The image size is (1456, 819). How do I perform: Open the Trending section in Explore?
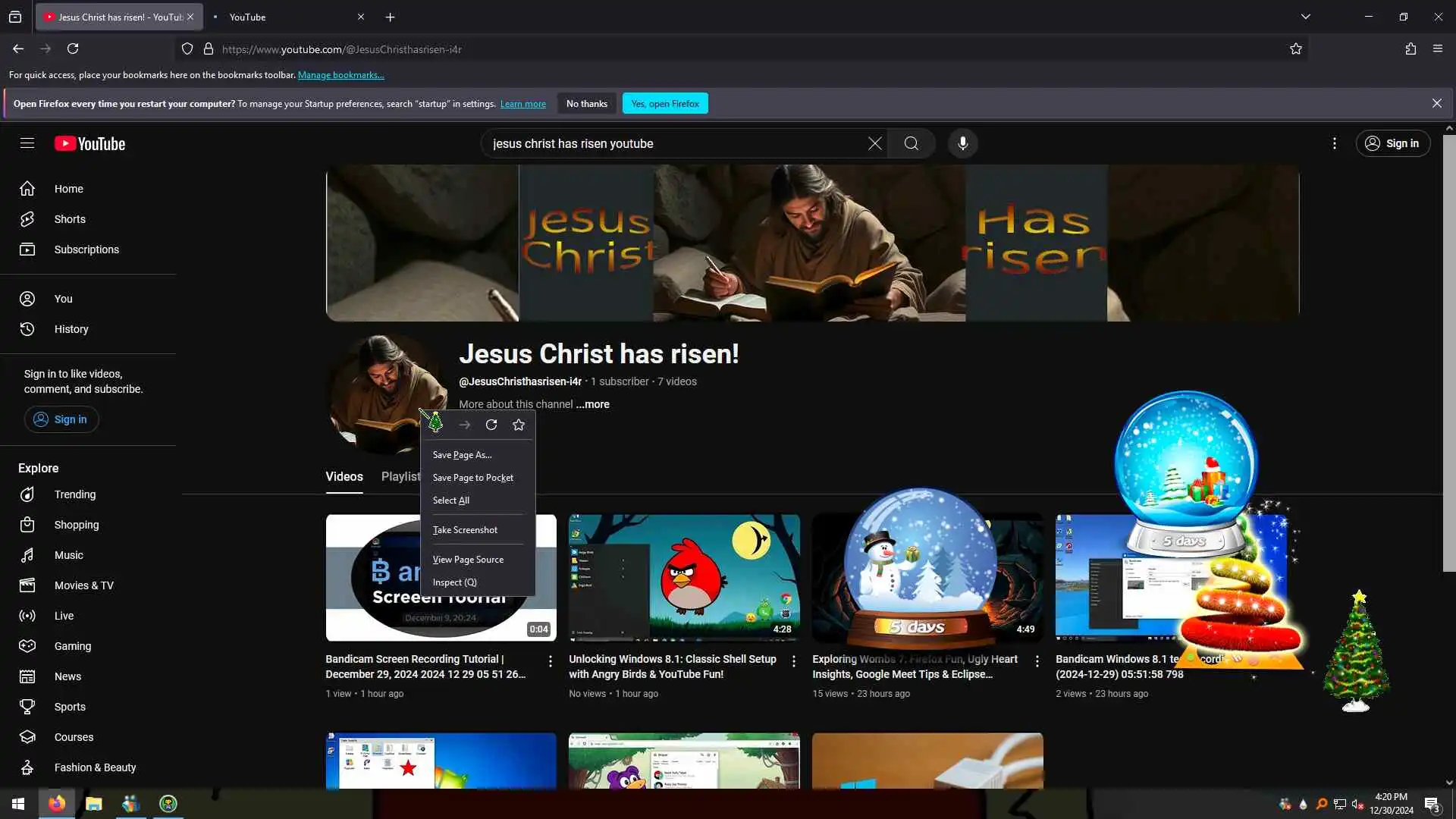(x=74, y=494)
